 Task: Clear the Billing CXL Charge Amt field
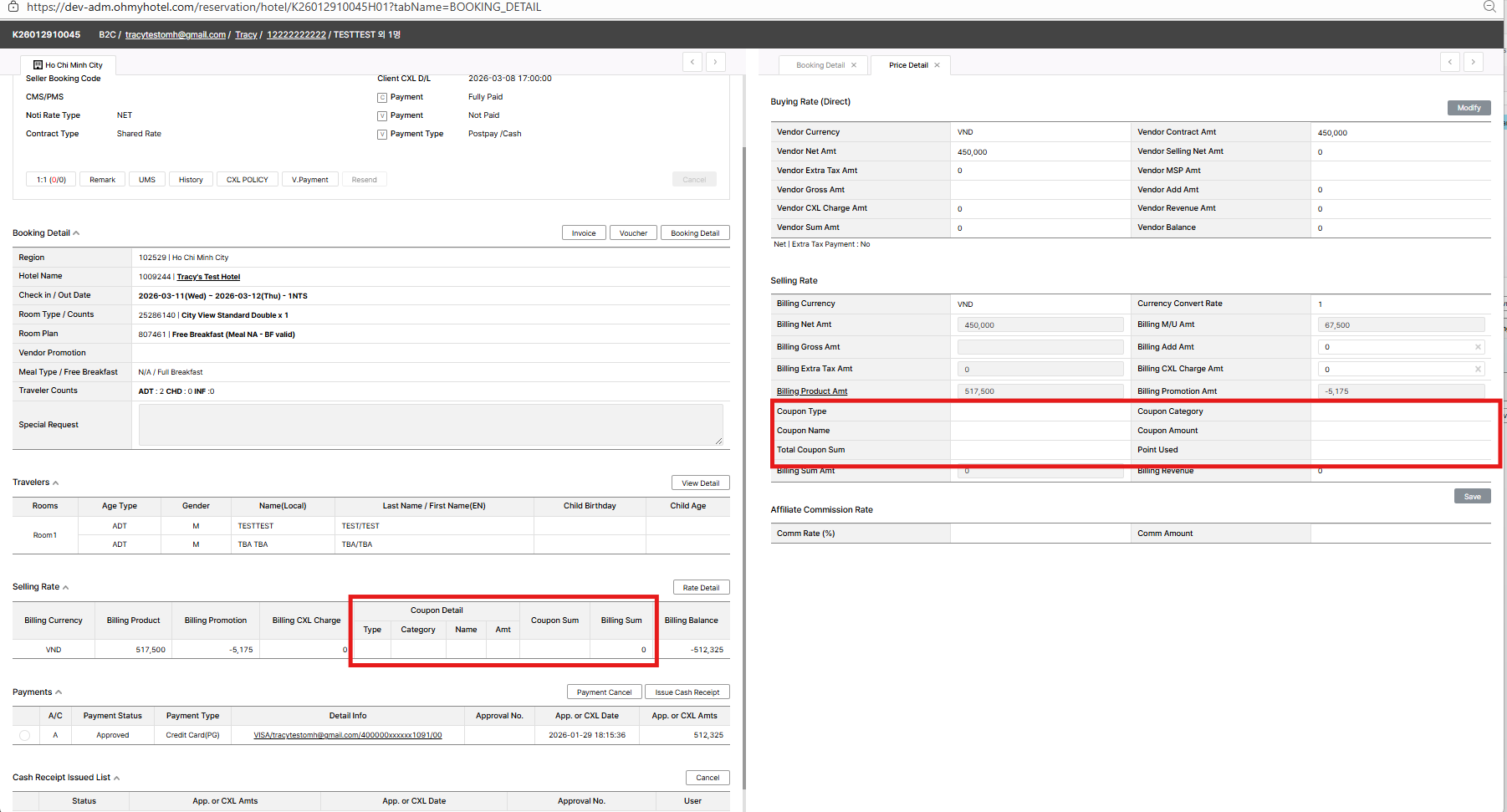point(1478,369)
